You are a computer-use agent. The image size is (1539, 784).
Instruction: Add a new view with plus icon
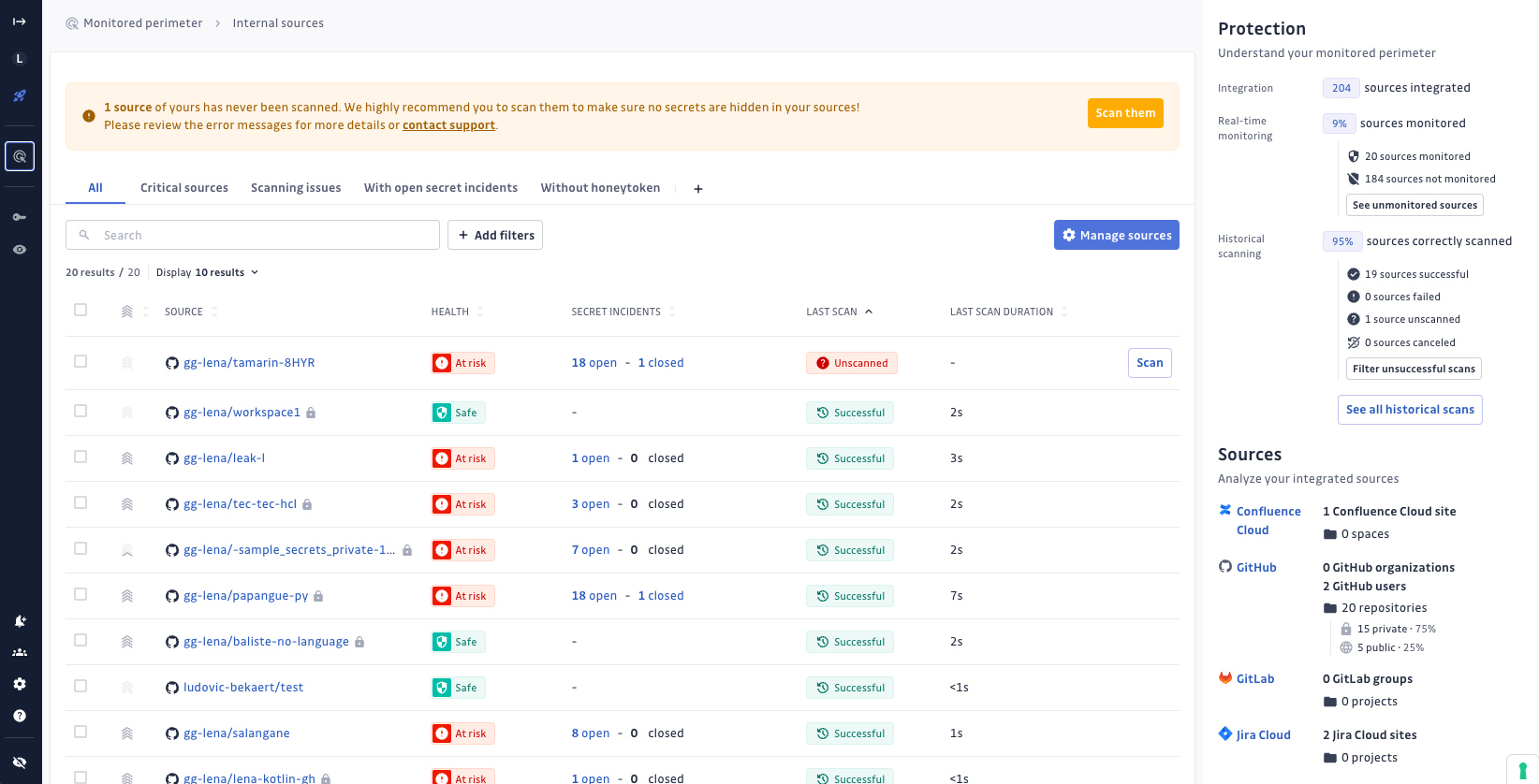click(x=698, y=189)
